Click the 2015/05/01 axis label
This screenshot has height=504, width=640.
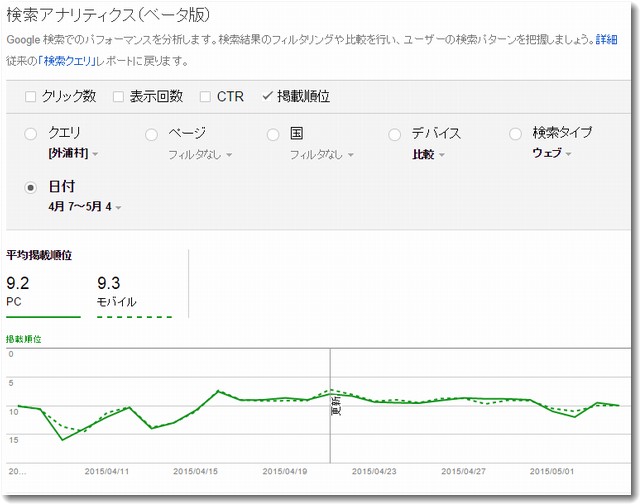[552, 471]
